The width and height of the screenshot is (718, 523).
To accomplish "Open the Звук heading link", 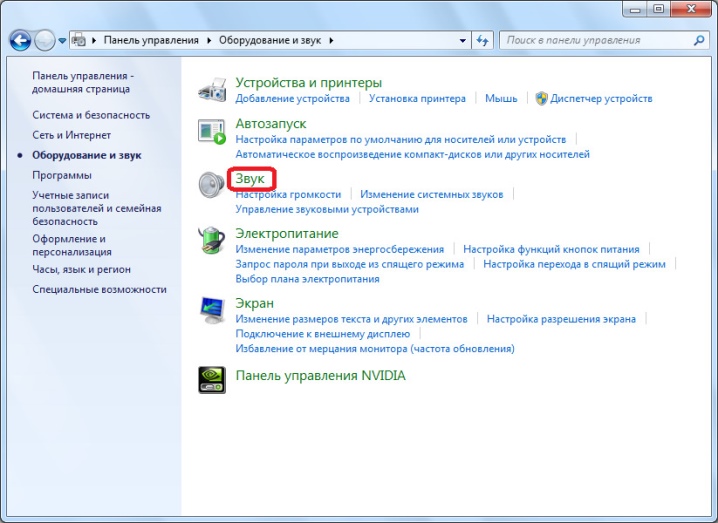I will point(250,179).
